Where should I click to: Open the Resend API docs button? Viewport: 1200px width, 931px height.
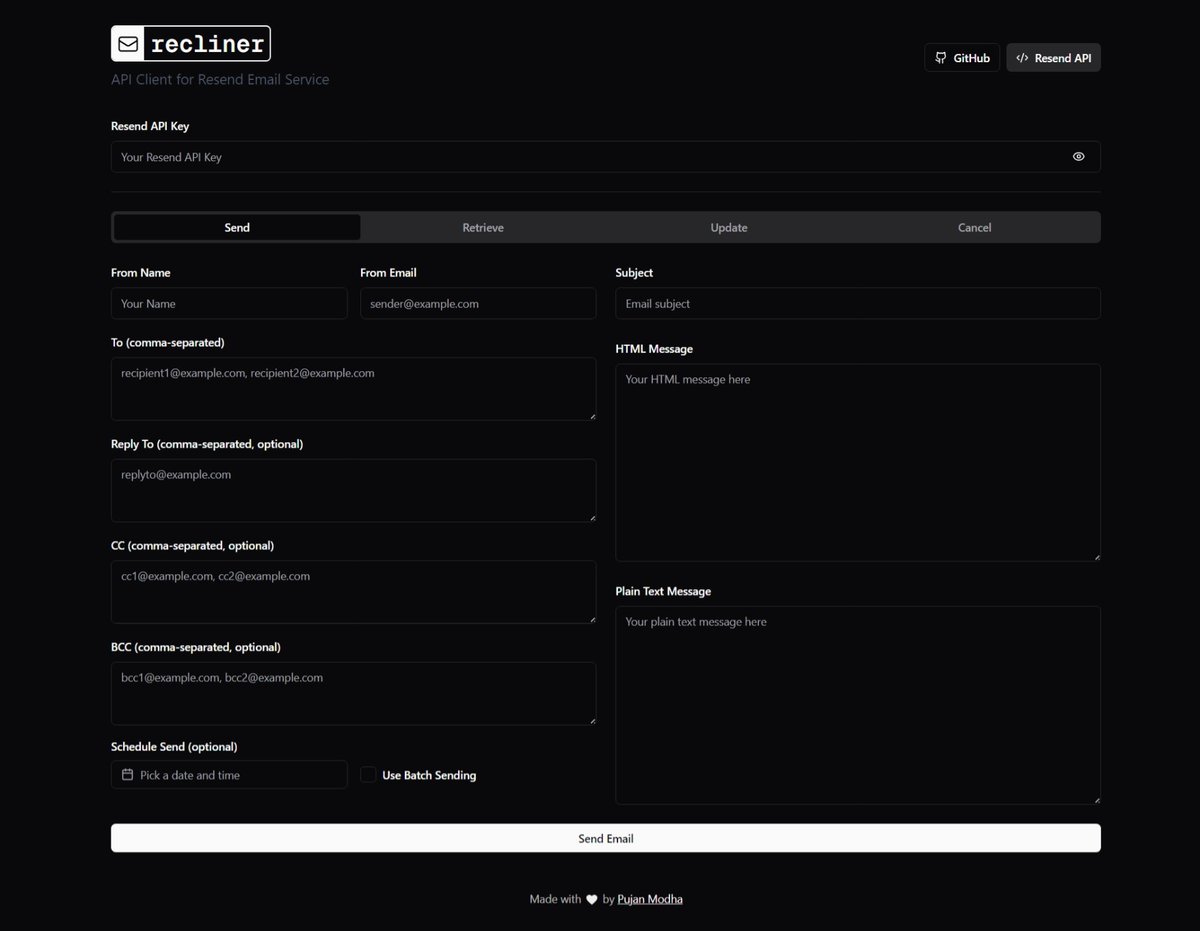pyautogui.click(x=1053, y=58)
